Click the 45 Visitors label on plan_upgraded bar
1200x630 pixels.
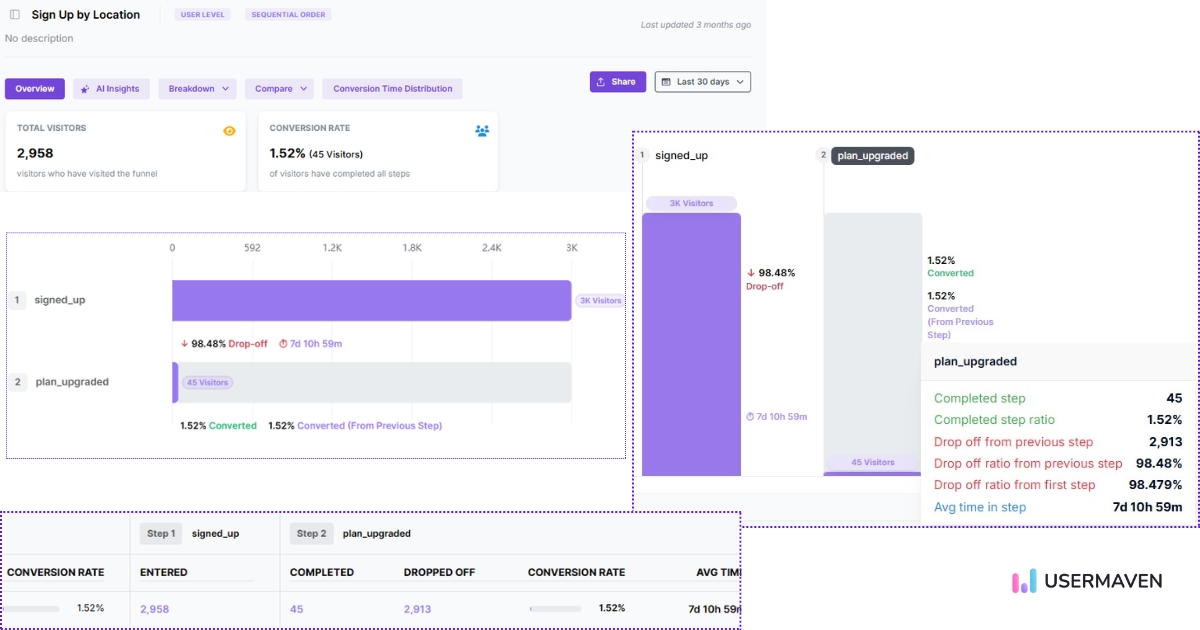pos(206,382)
